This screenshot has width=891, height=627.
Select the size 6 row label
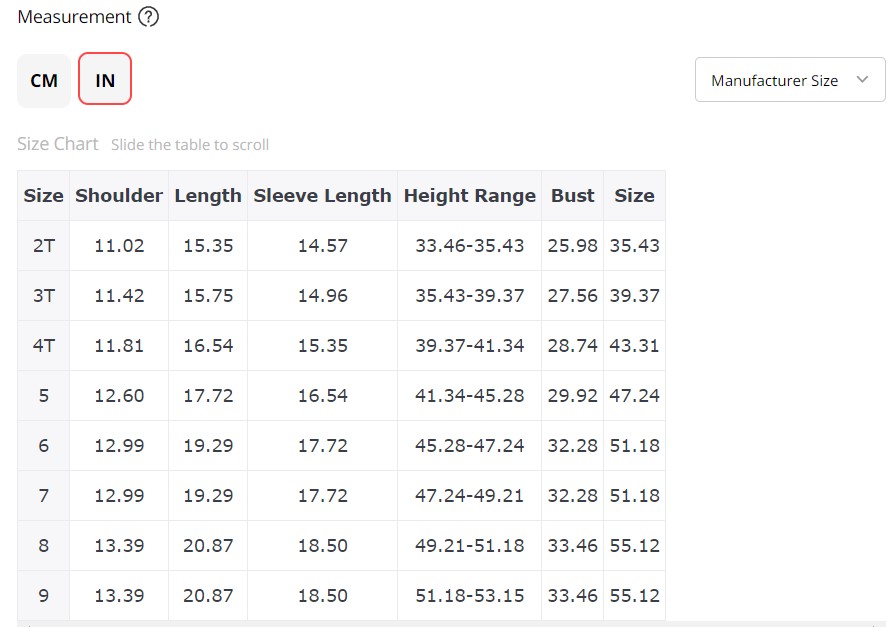click(x=44, y=446)
